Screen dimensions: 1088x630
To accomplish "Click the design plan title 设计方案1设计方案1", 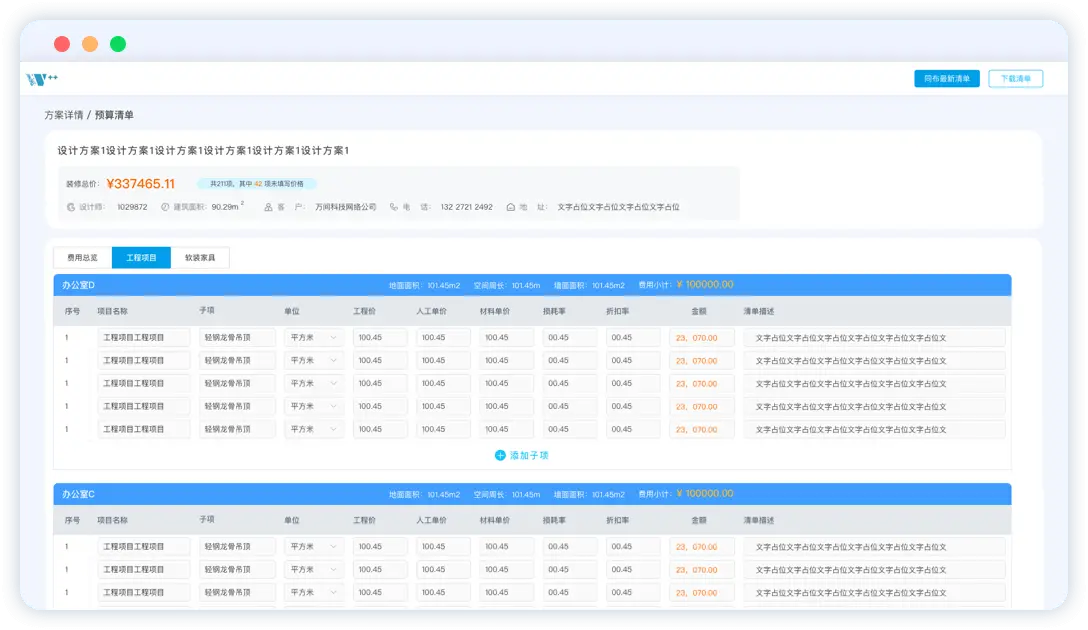I will (203, 151).
